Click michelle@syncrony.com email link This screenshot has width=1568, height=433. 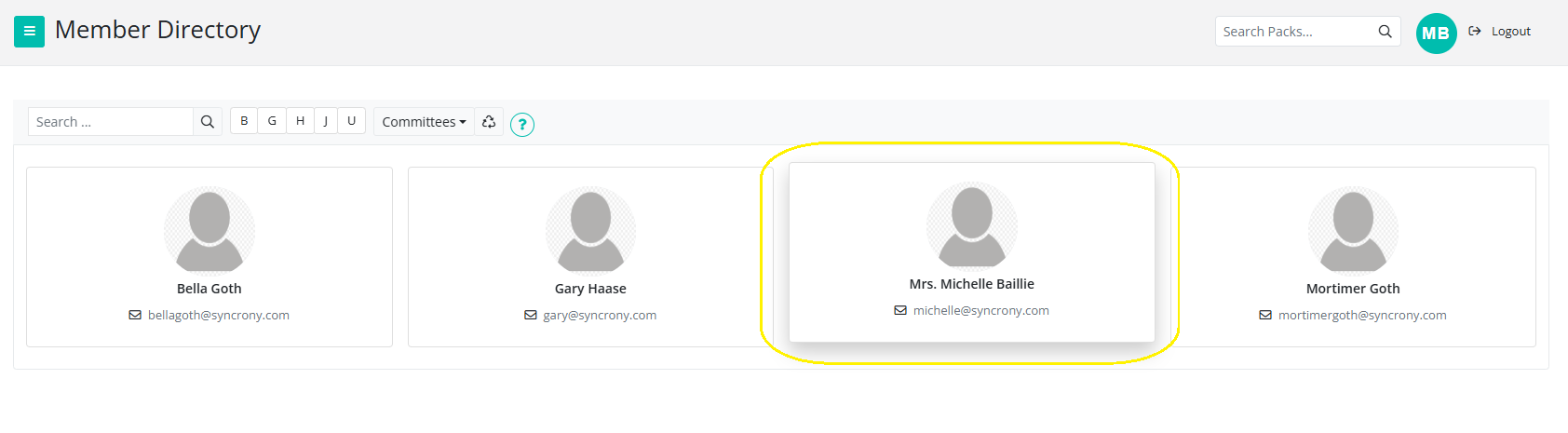[980, 311]
